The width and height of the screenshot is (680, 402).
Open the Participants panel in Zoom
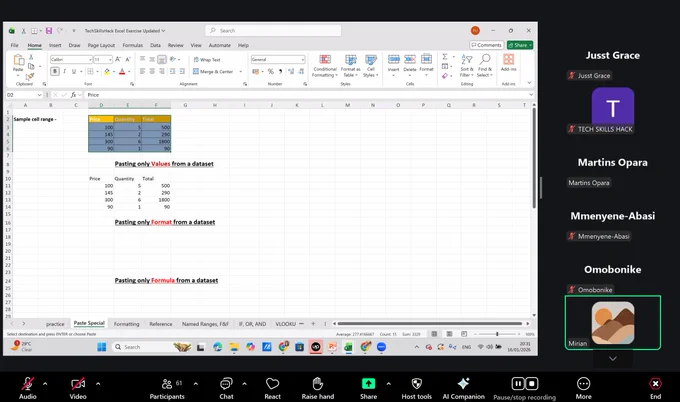coord(167,388)
